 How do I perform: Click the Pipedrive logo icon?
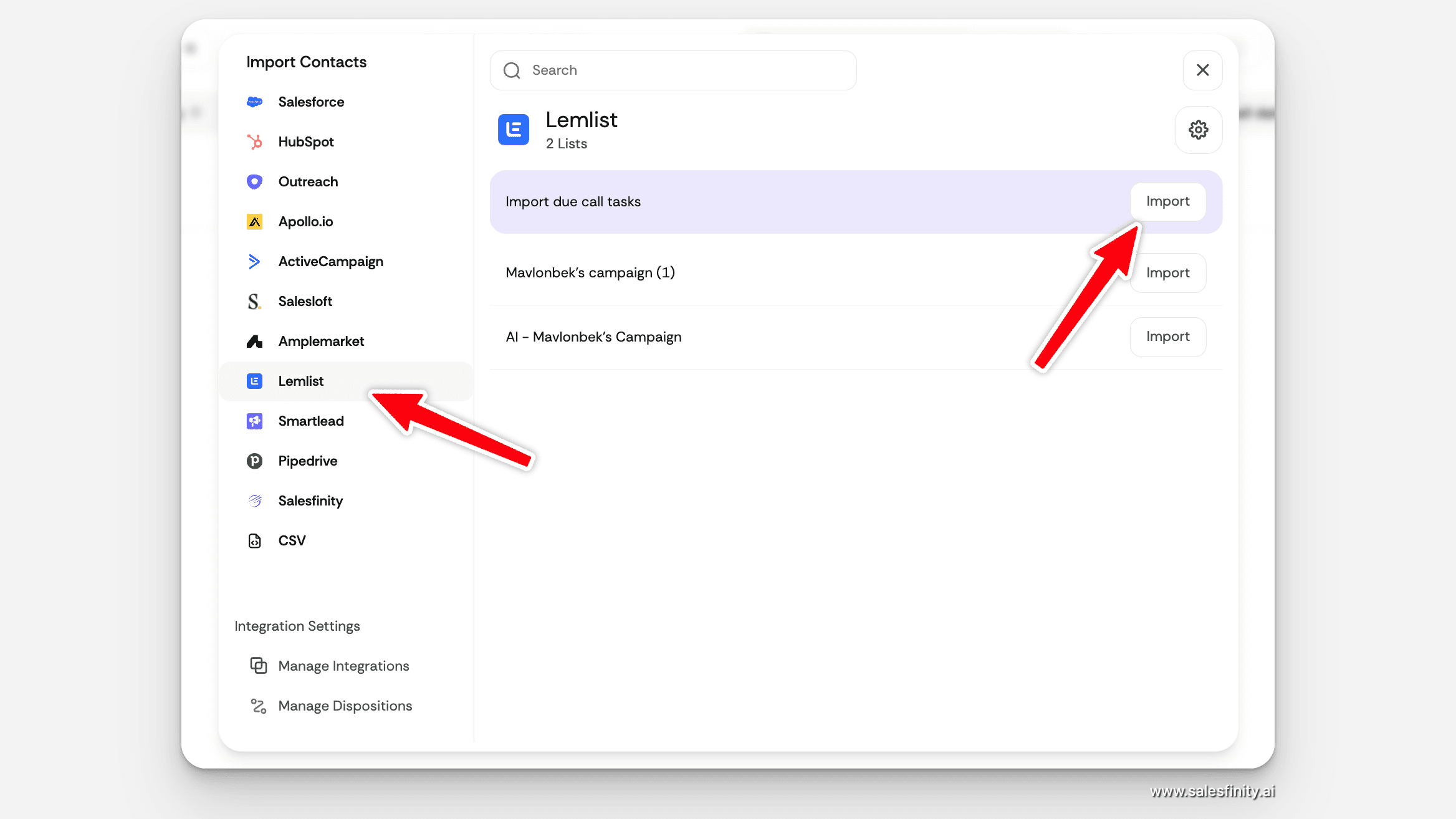[254, 461]
